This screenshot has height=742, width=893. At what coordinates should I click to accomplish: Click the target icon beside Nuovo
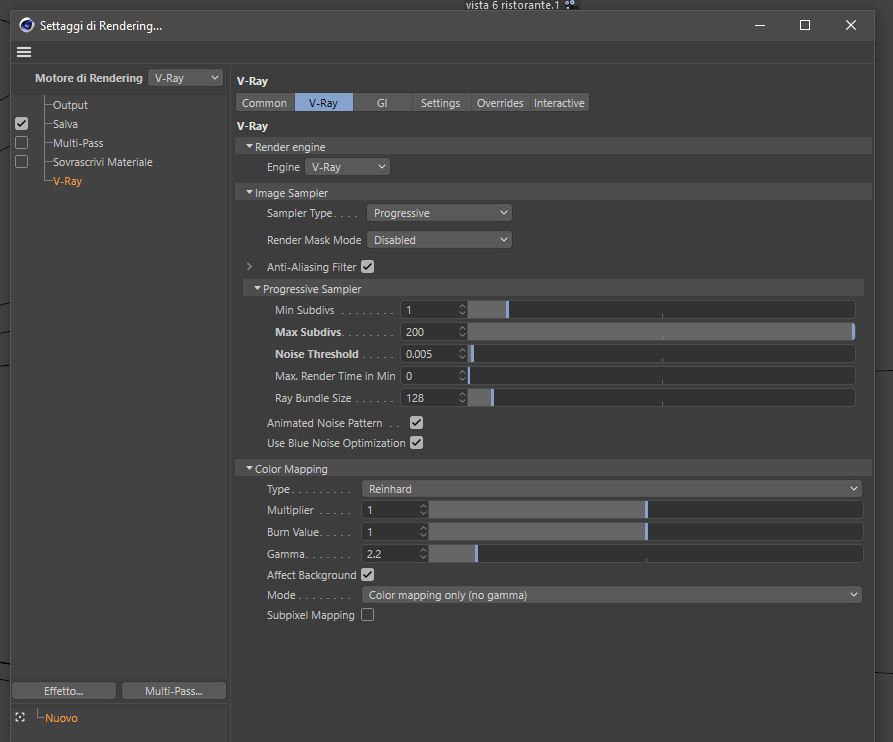tap(21, 718)
